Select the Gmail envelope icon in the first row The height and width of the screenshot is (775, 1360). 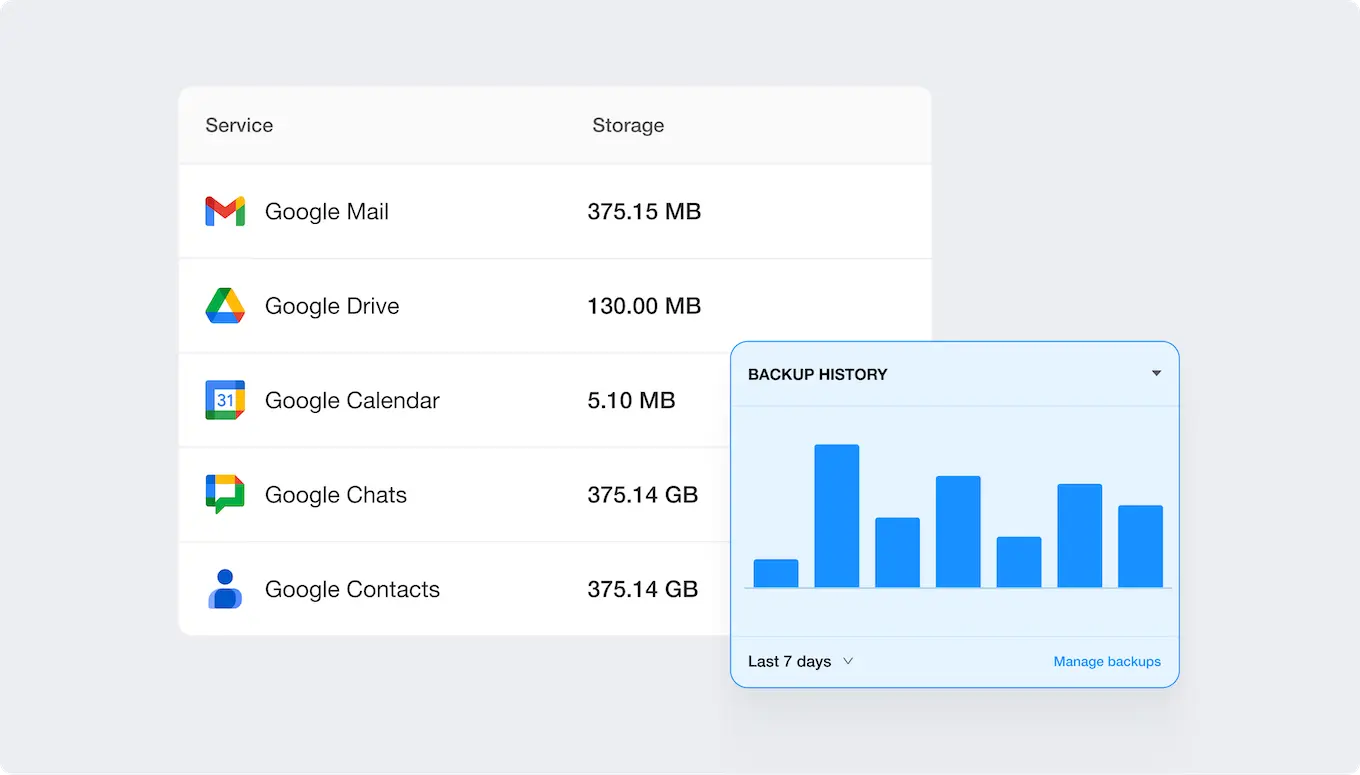(224, 211)
